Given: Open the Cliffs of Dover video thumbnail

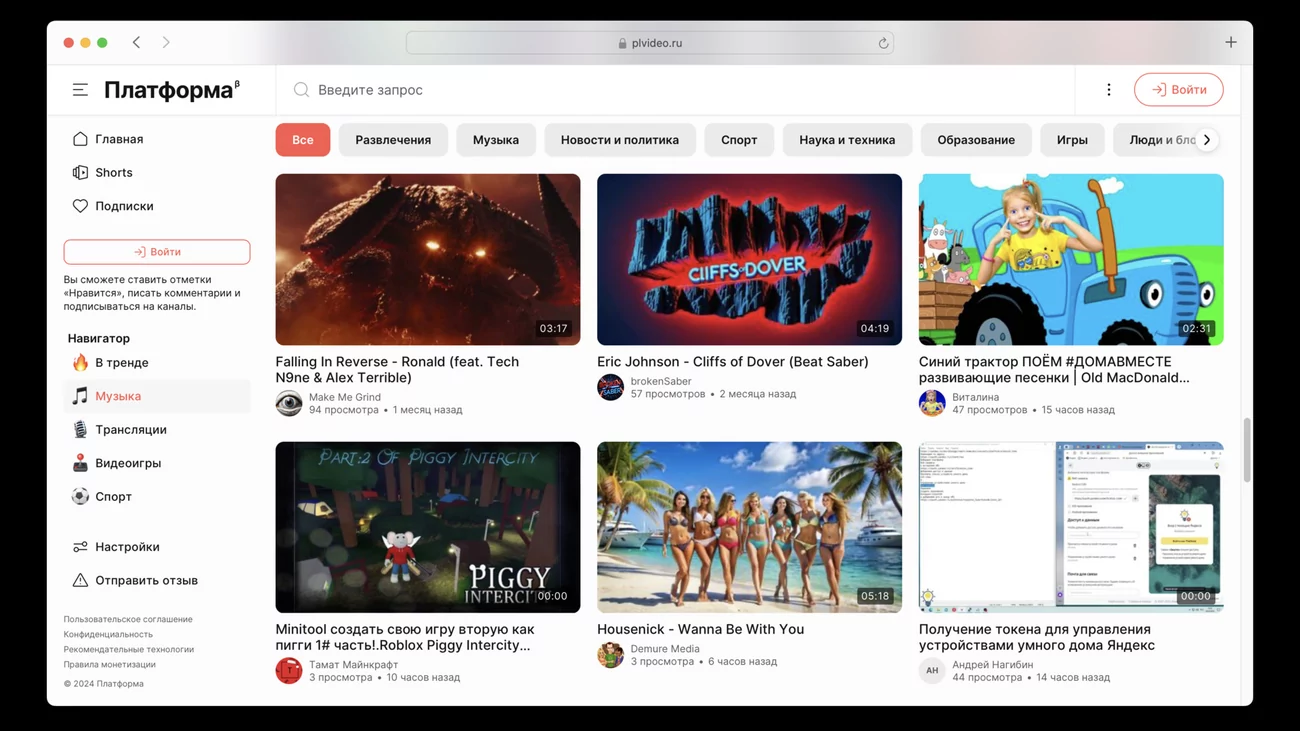Looking at the screenshot, I should tap(749, 260).
